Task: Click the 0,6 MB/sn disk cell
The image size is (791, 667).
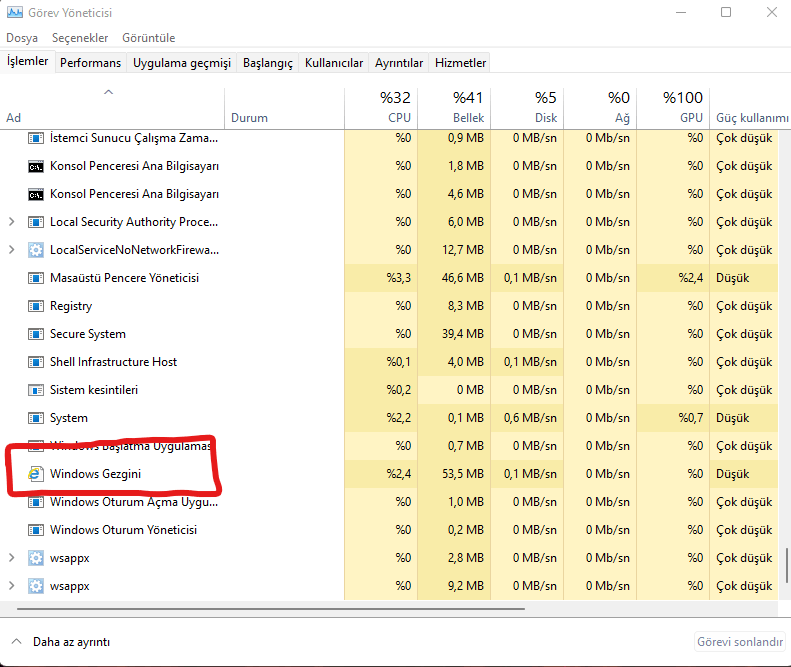Action: (527, 418)
